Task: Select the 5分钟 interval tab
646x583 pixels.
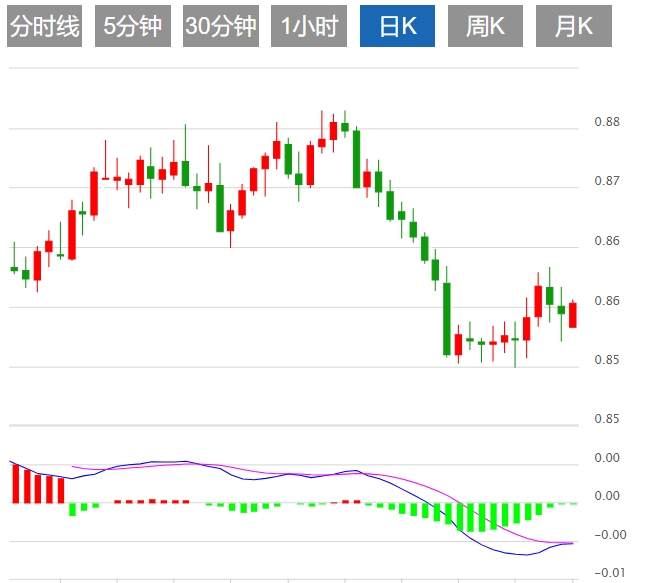Action: click(x=133, y=26)
